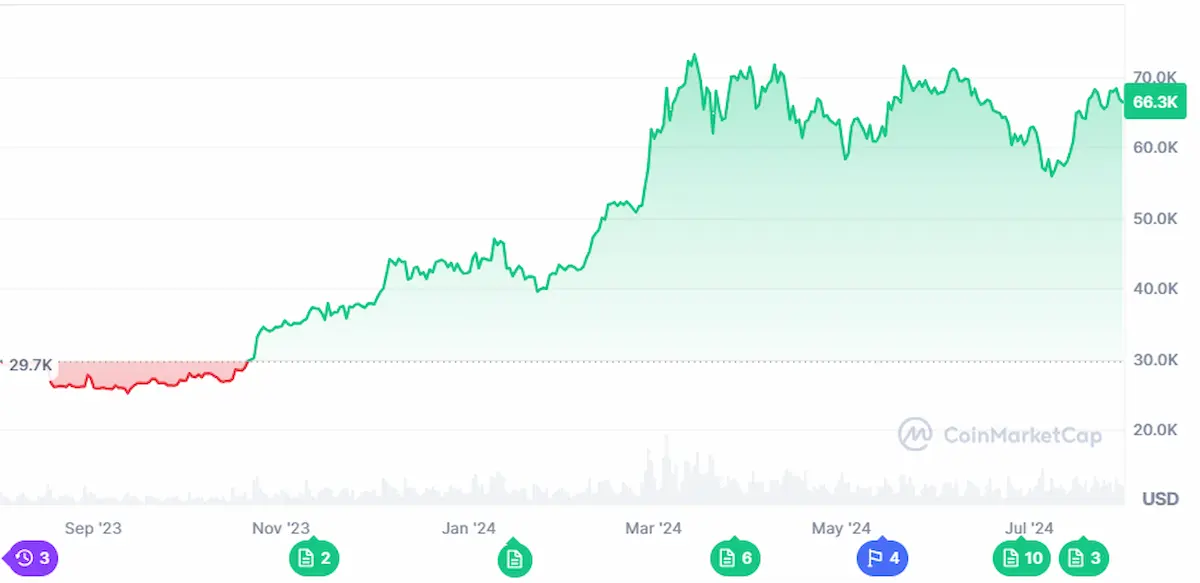Click the blue flag badge showing 4
1200x583 pixels.
tap(882, 558)
